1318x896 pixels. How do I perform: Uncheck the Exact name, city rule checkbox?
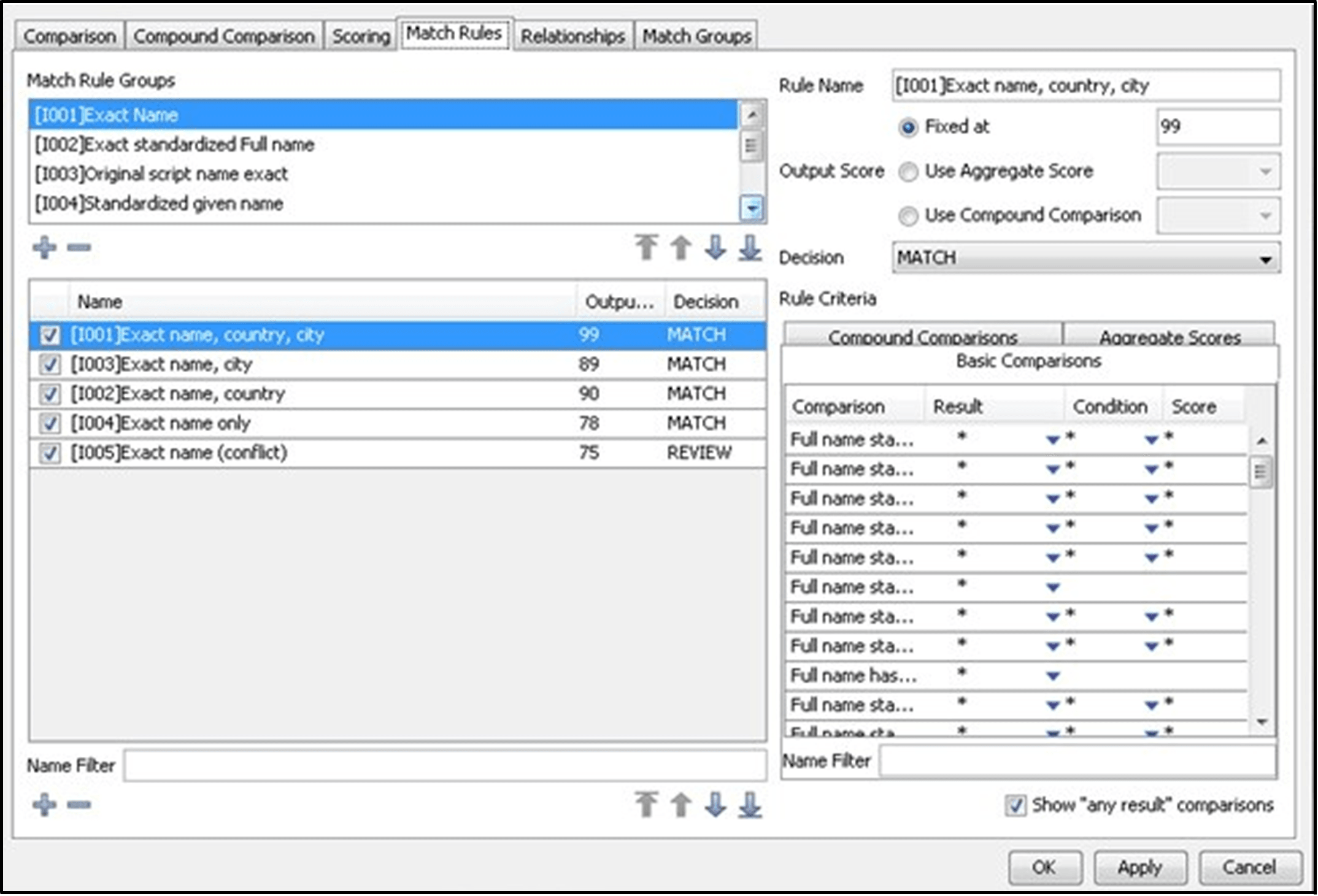tap(50, 364)
